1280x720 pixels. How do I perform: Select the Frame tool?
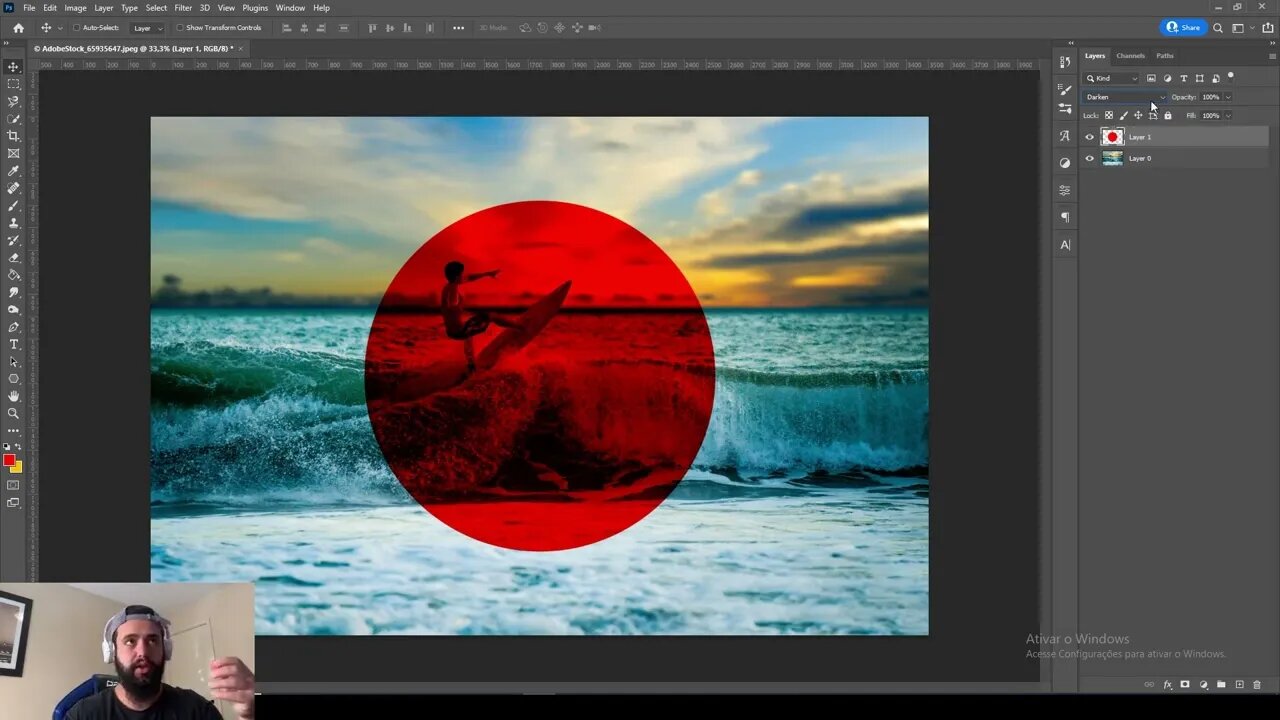(13, 153)
